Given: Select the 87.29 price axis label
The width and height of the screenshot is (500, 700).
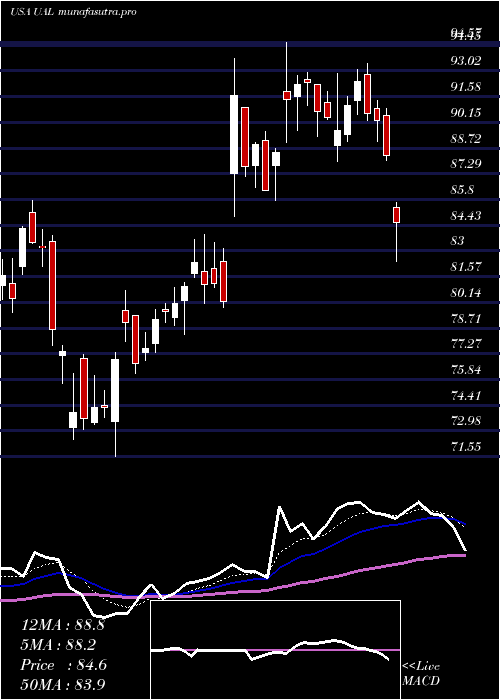Looking at the screenshot, I should (x=466, y=164).
